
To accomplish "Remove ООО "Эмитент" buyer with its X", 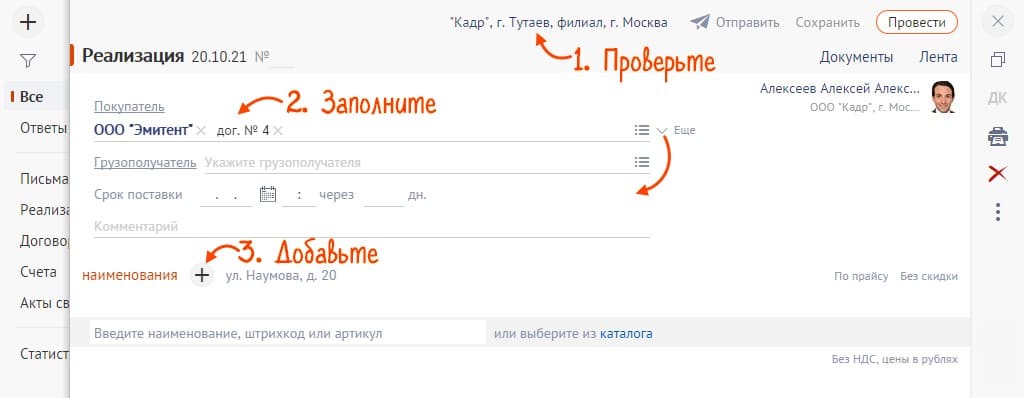I will click(200, 130).
